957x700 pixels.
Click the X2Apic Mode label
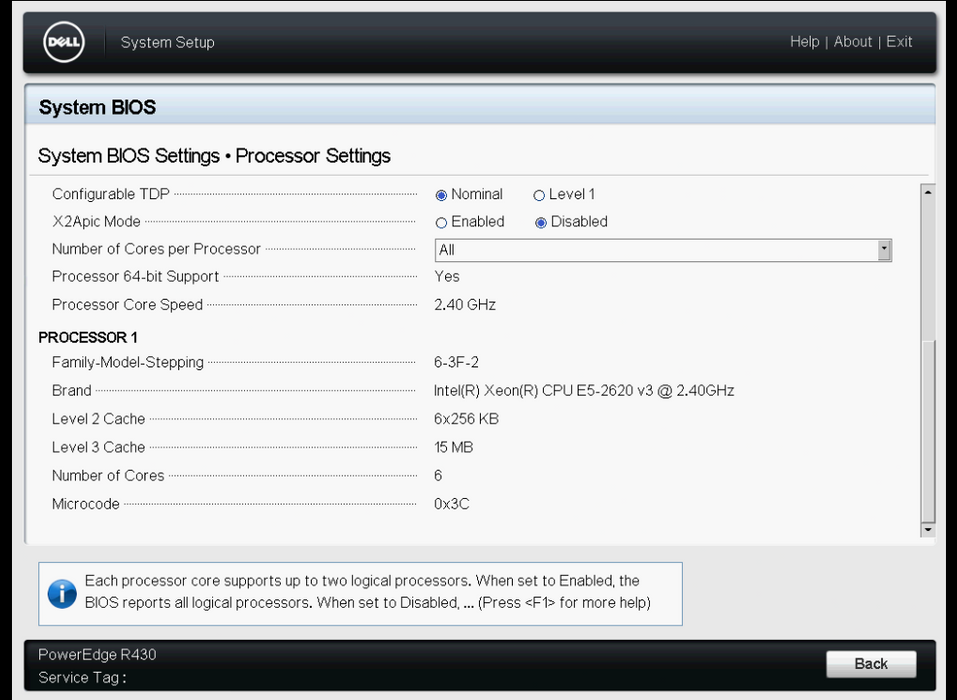(x=96, y=222)
